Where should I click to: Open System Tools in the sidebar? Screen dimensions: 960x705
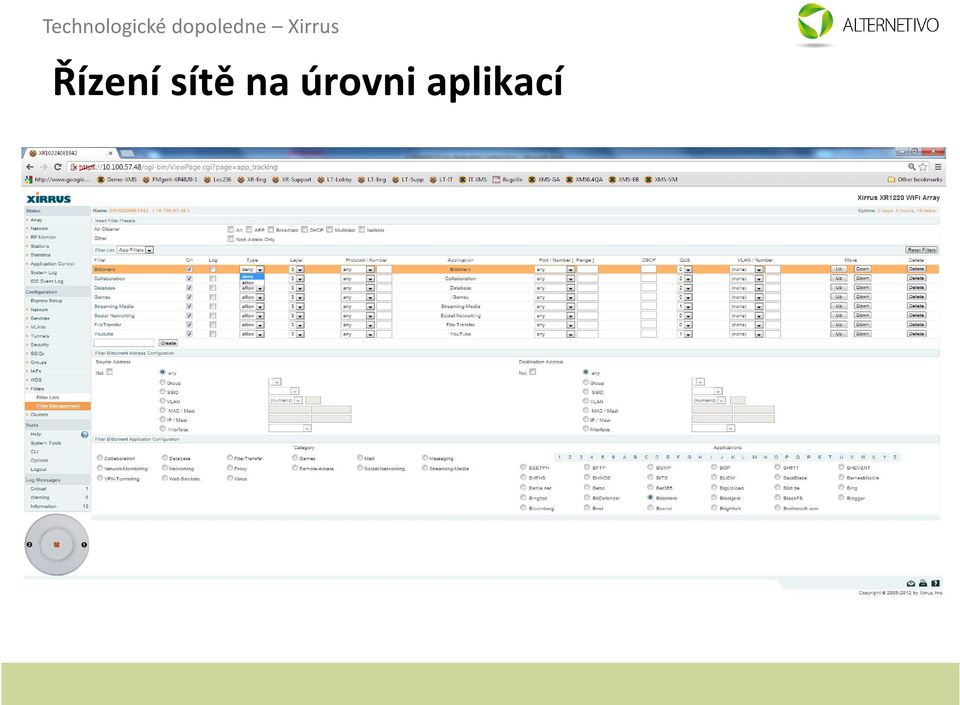(x=45, y=442)
